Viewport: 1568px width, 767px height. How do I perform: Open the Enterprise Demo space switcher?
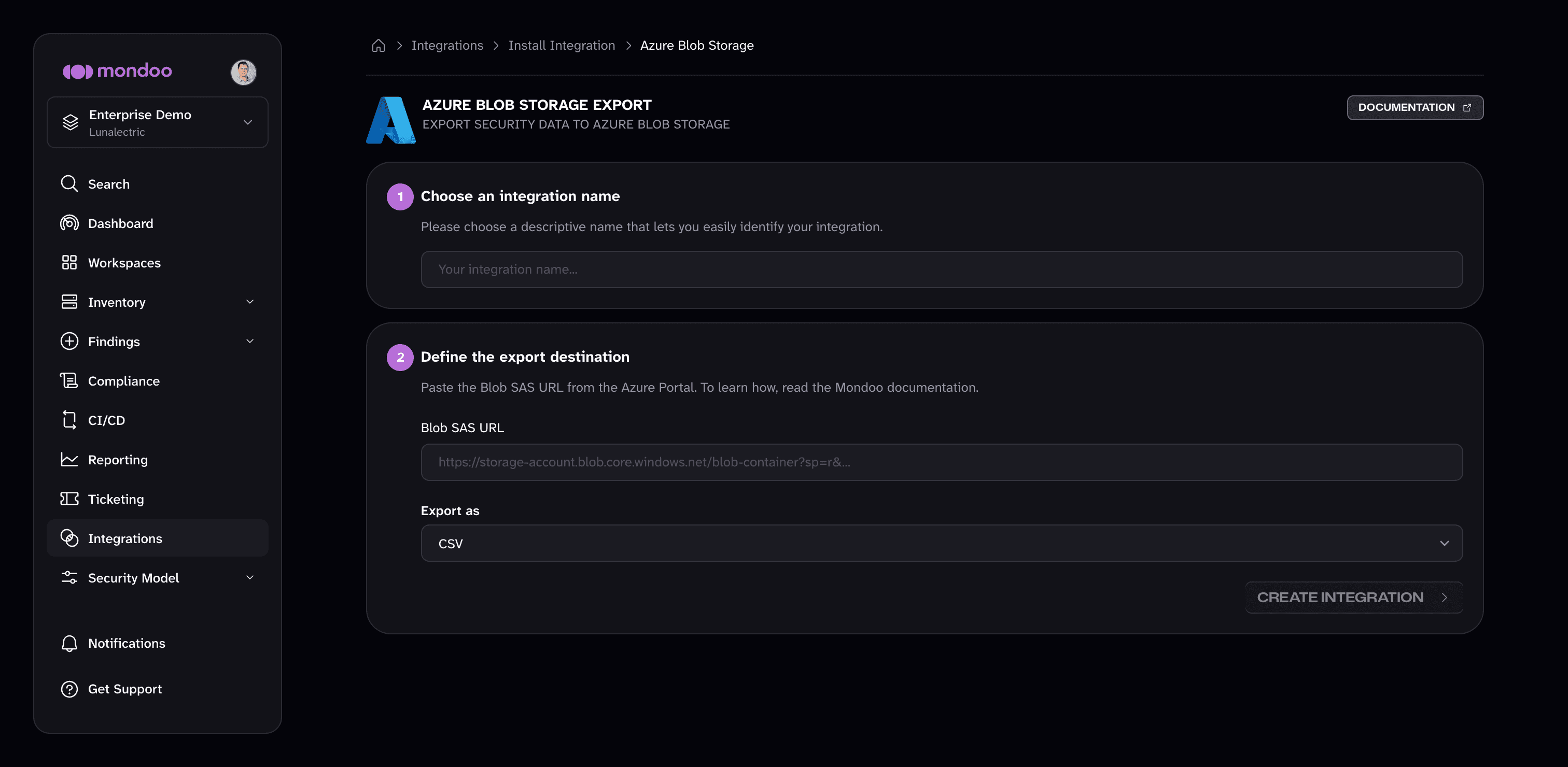pos(157,122)
